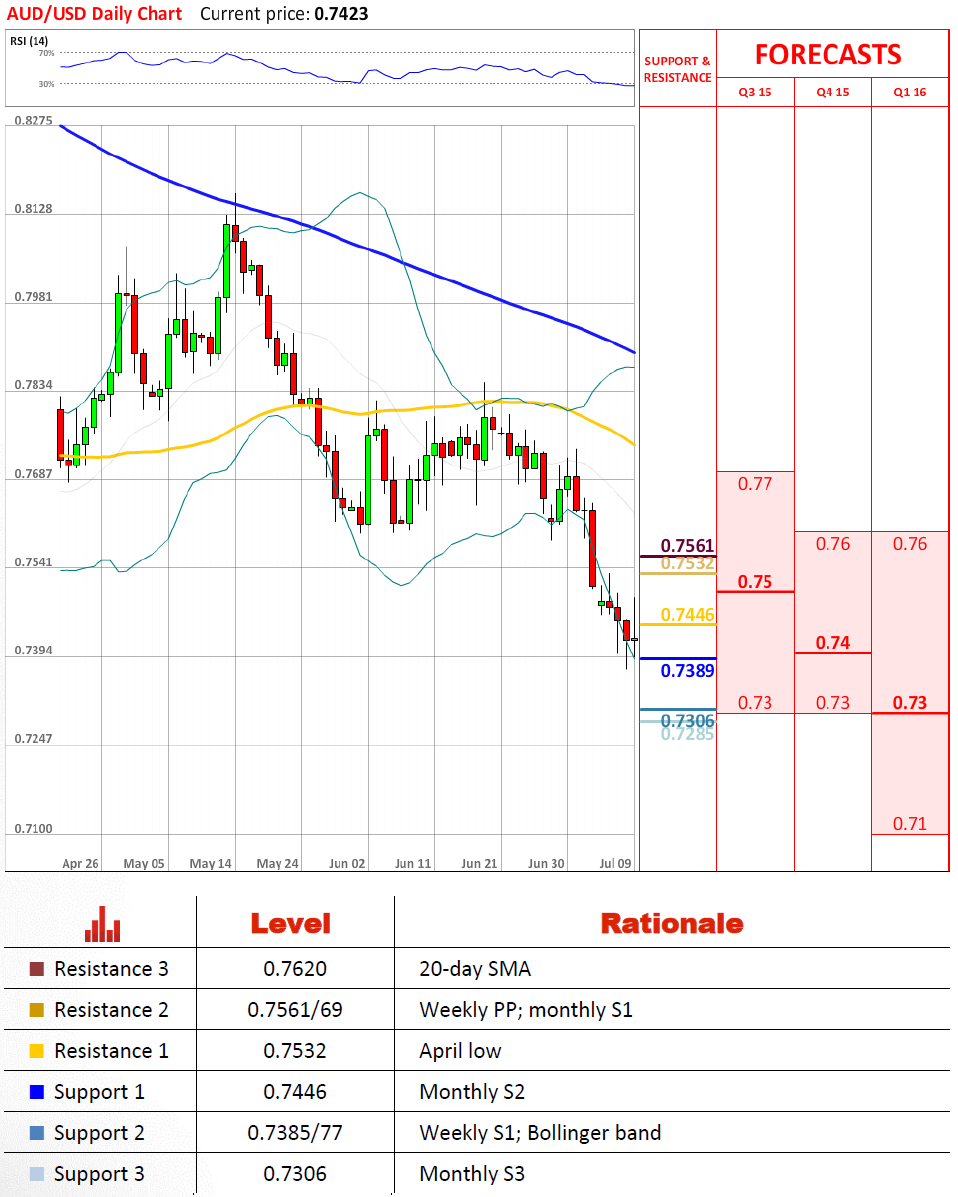Click the Resistance 2 gold color swatch
The width and height of the screenshot is (958, 1197).
coord(37,1010)
